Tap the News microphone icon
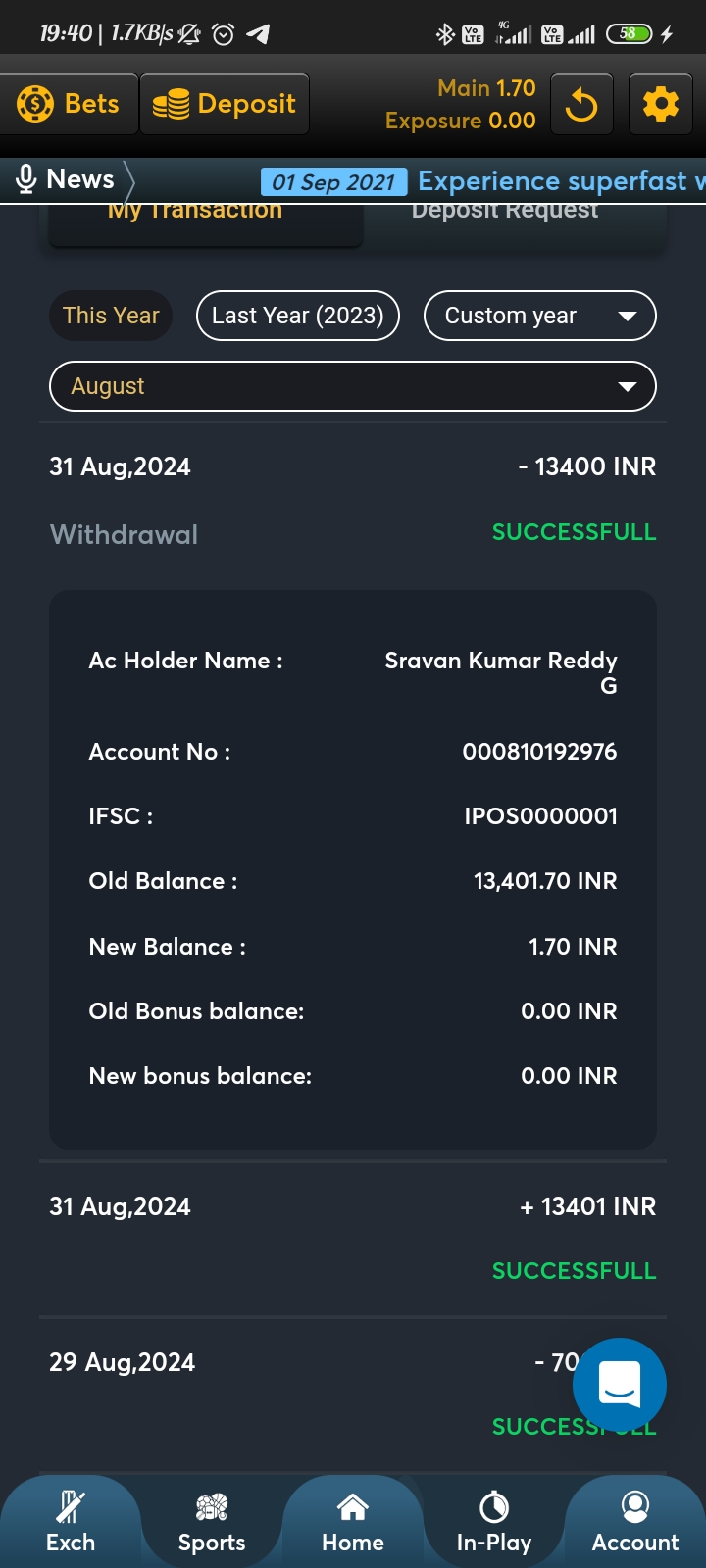Image resolution: width=706 pixels, height=1568 pixels. (26, 179)
